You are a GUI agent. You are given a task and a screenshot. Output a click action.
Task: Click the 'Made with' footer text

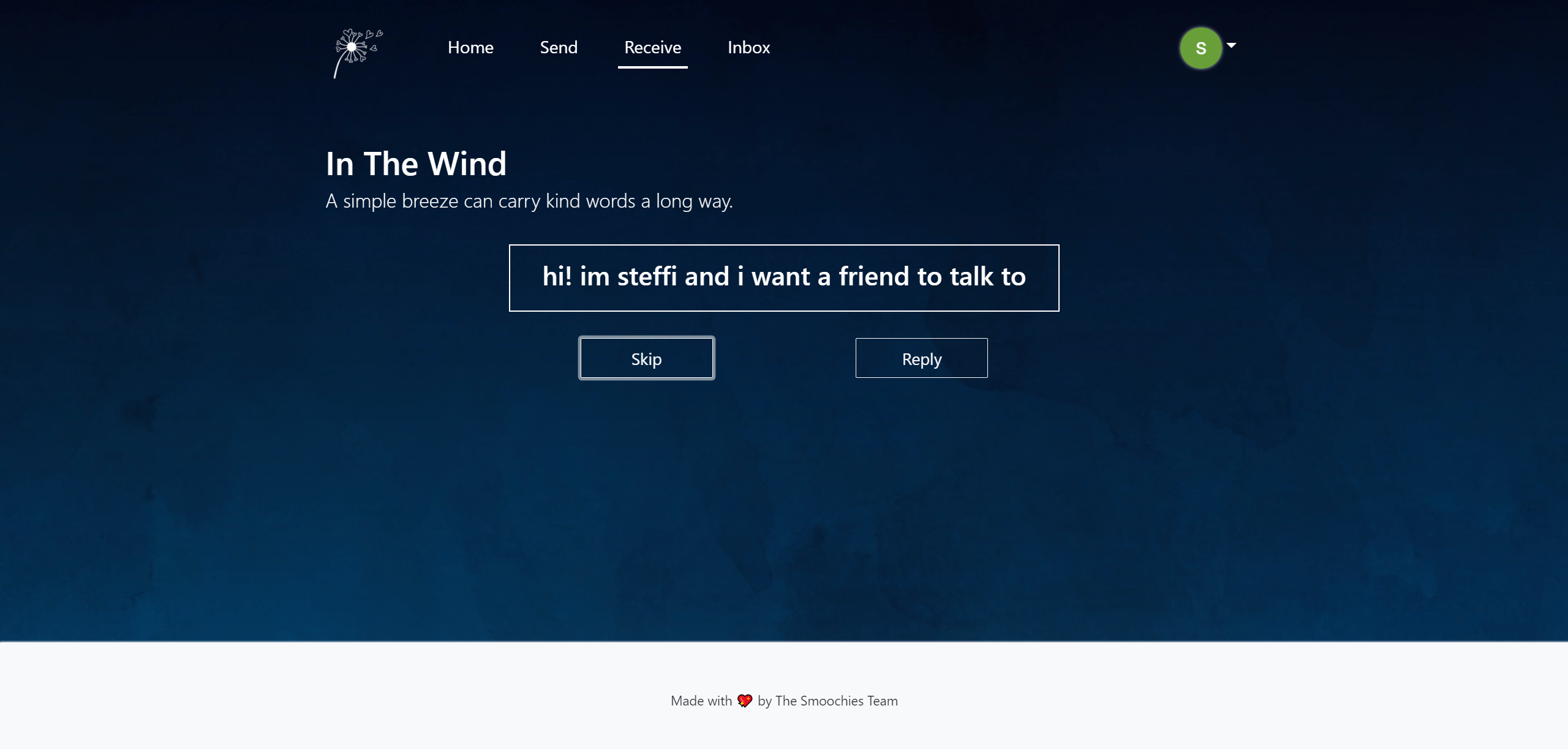click(x=701, y=701)
